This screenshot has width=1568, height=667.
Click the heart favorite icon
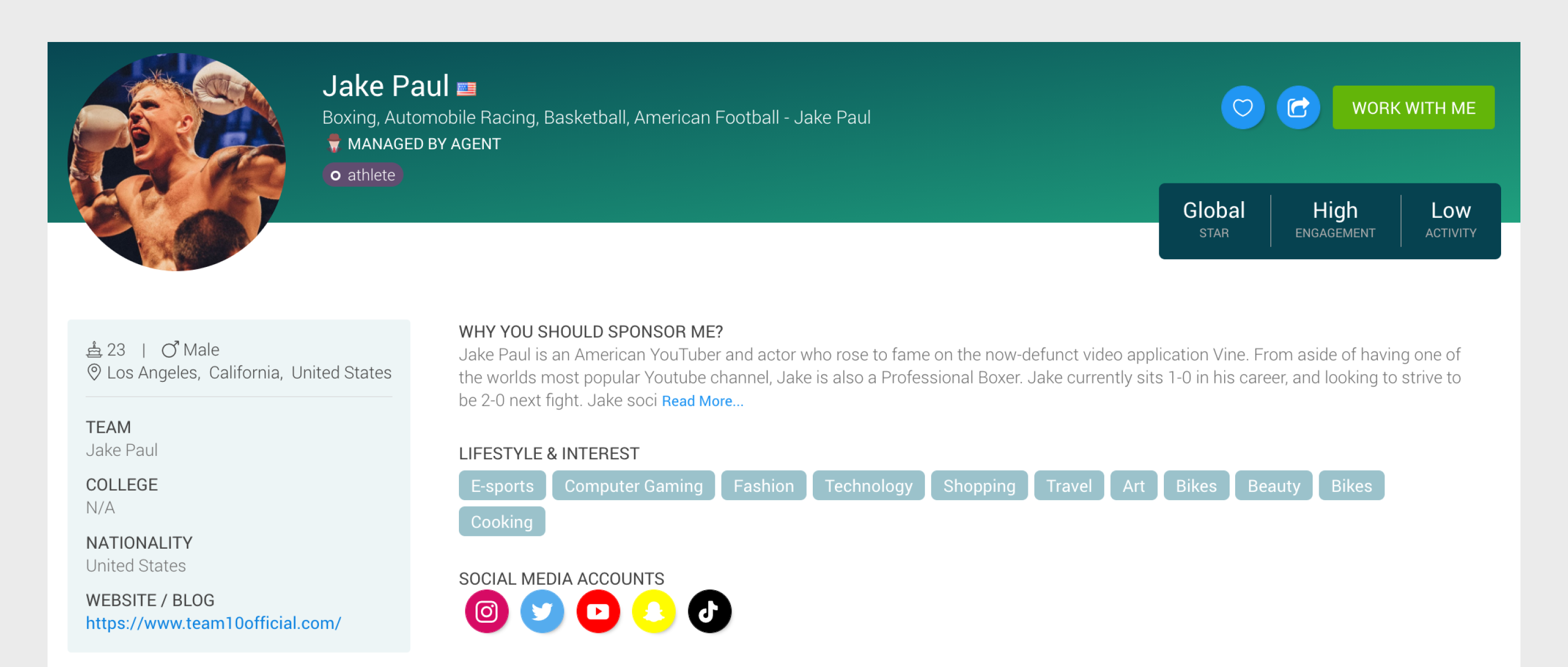[1242, 108]
